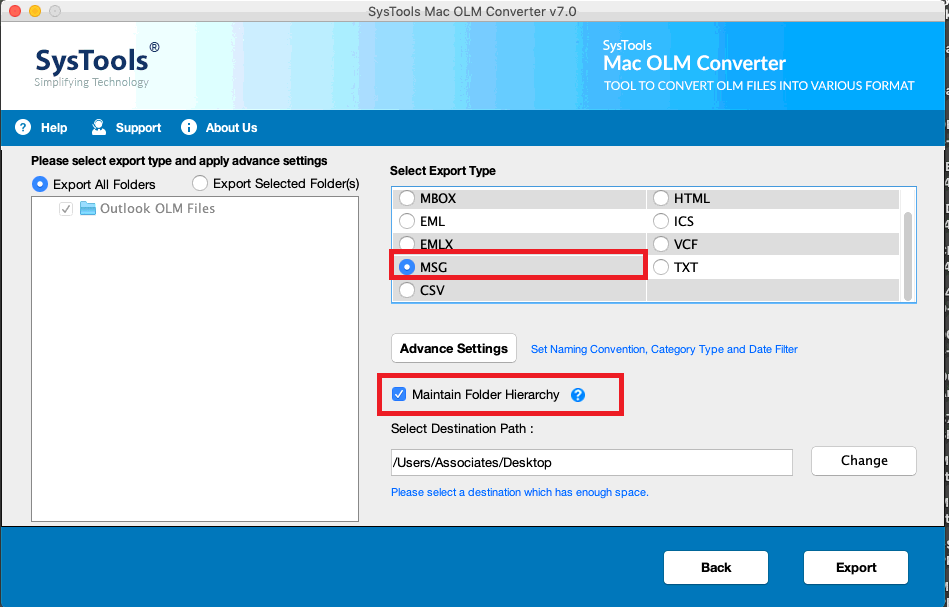The image size is (949, 607).
Task: Click the red close window button
Action: point(15,11)
